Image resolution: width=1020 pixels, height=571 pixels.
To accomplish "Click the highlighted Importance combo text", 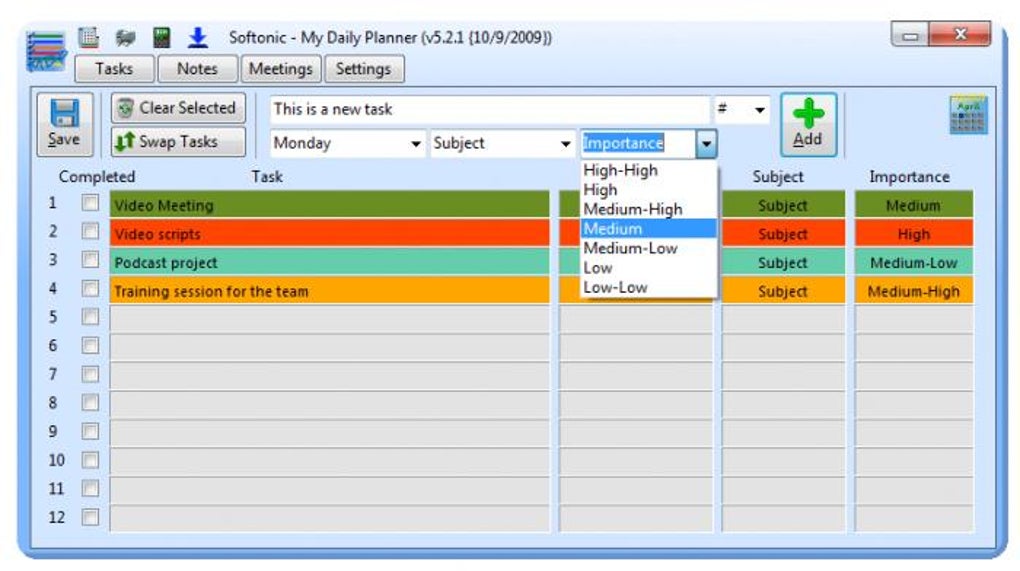I will (x=623, y=143).
